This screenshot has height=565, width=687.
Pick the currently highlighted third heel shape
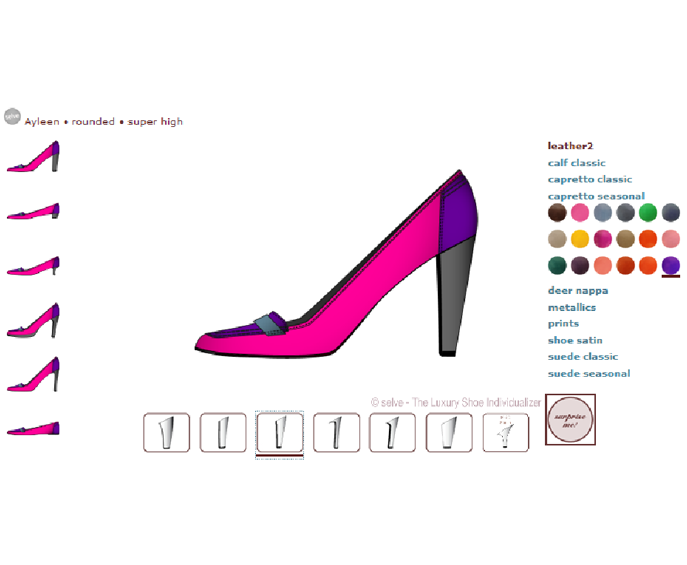click(x=279, y=433)
